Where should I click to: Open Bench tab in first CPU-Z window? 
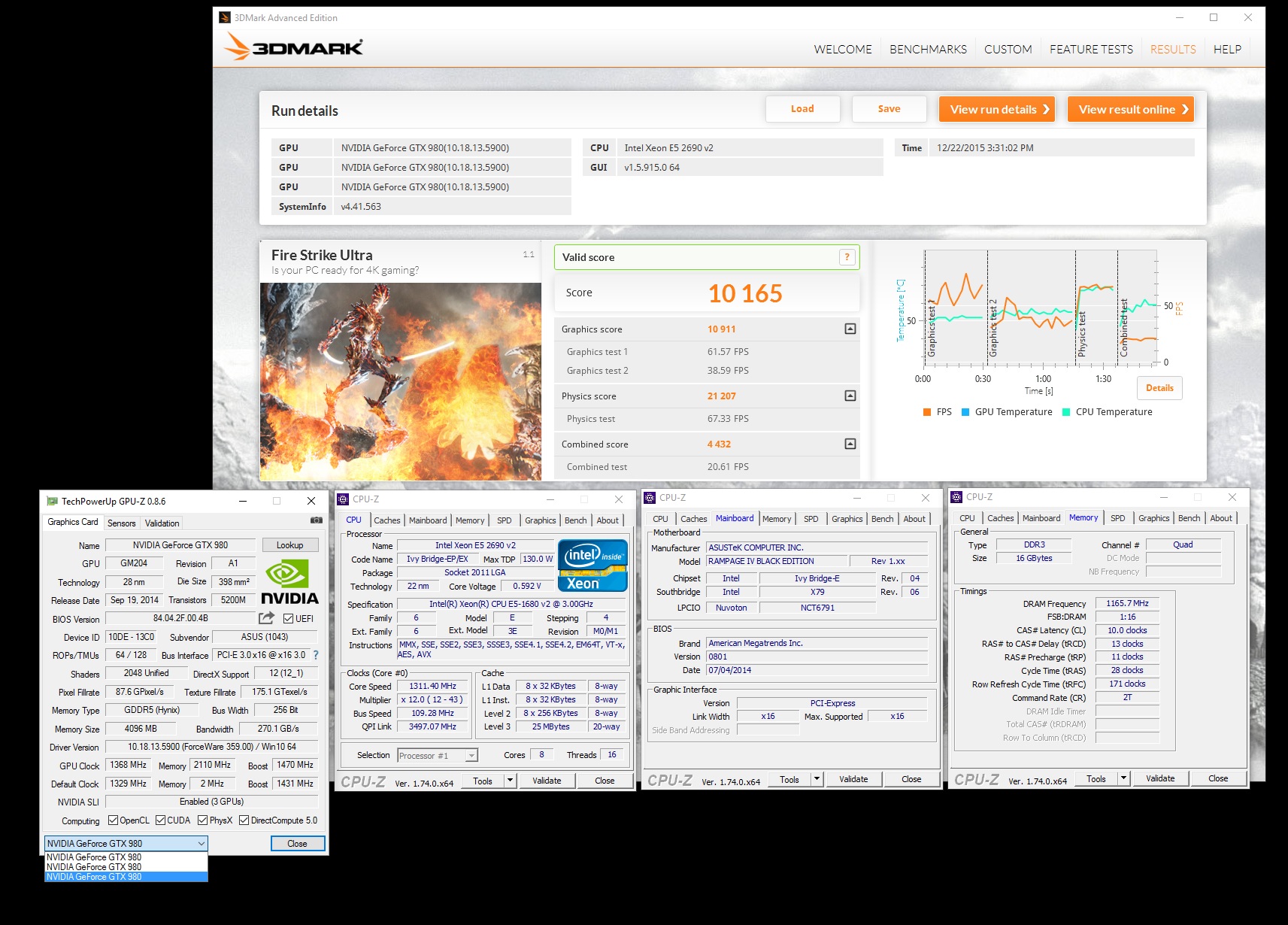click(575, 520)
